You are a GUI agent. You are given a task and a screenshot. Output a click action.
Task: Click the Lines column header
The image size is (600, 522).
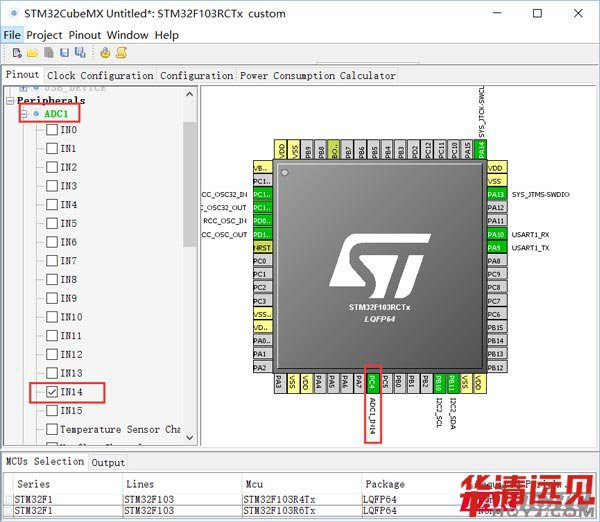182,484
